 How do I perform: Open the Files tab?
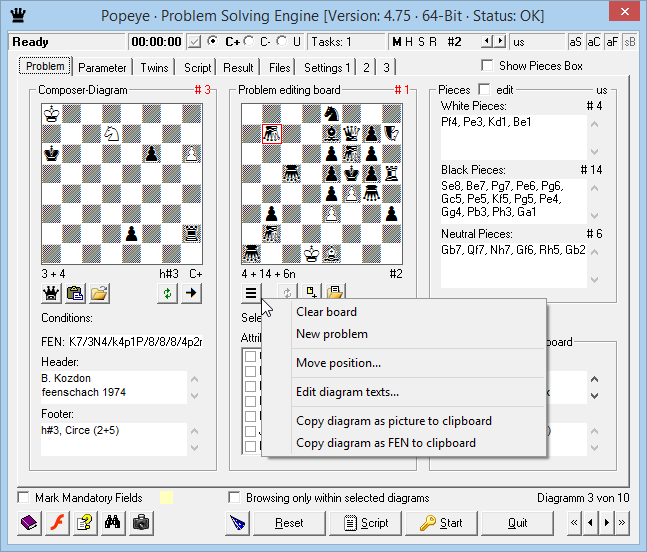(x=279, y=67)
